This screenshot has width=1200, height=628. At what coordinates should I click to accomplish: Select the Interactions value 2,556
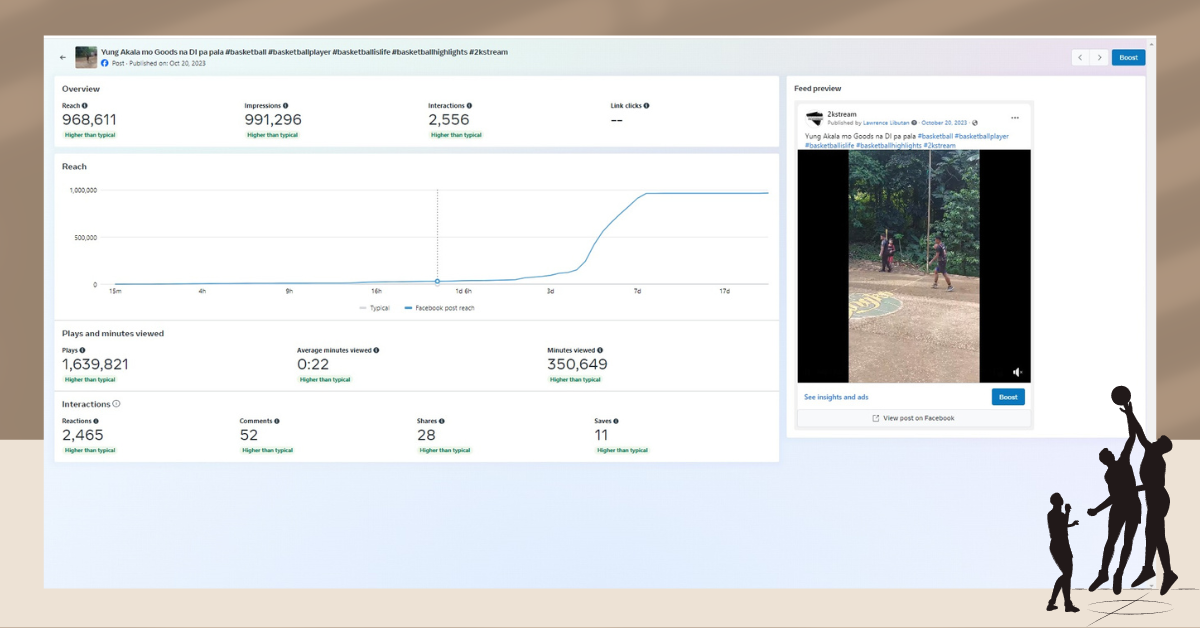(448, 120)
